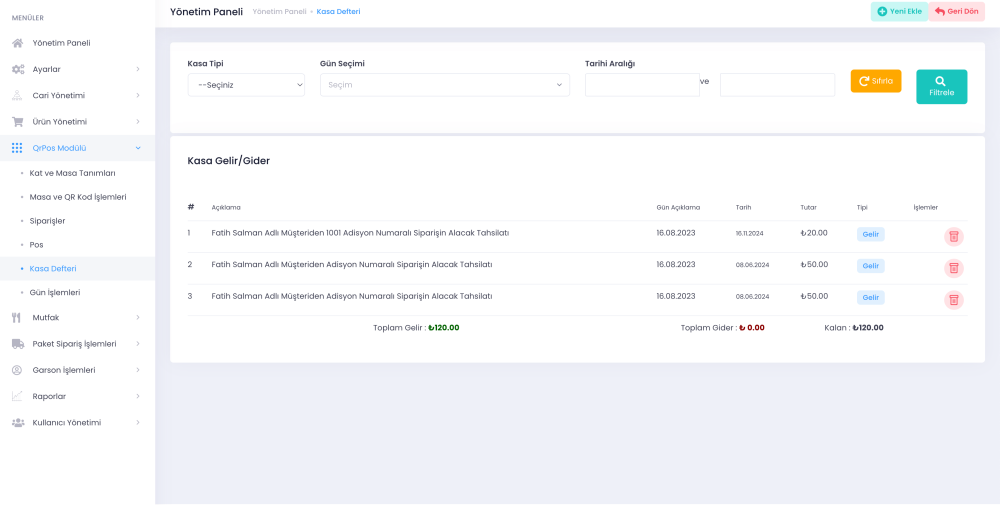Viewport: 1000px width, 505px height.
Task: Open the Gün Seçimi selection dropdown
Action: pyautogui.click(x=445, y=85)
